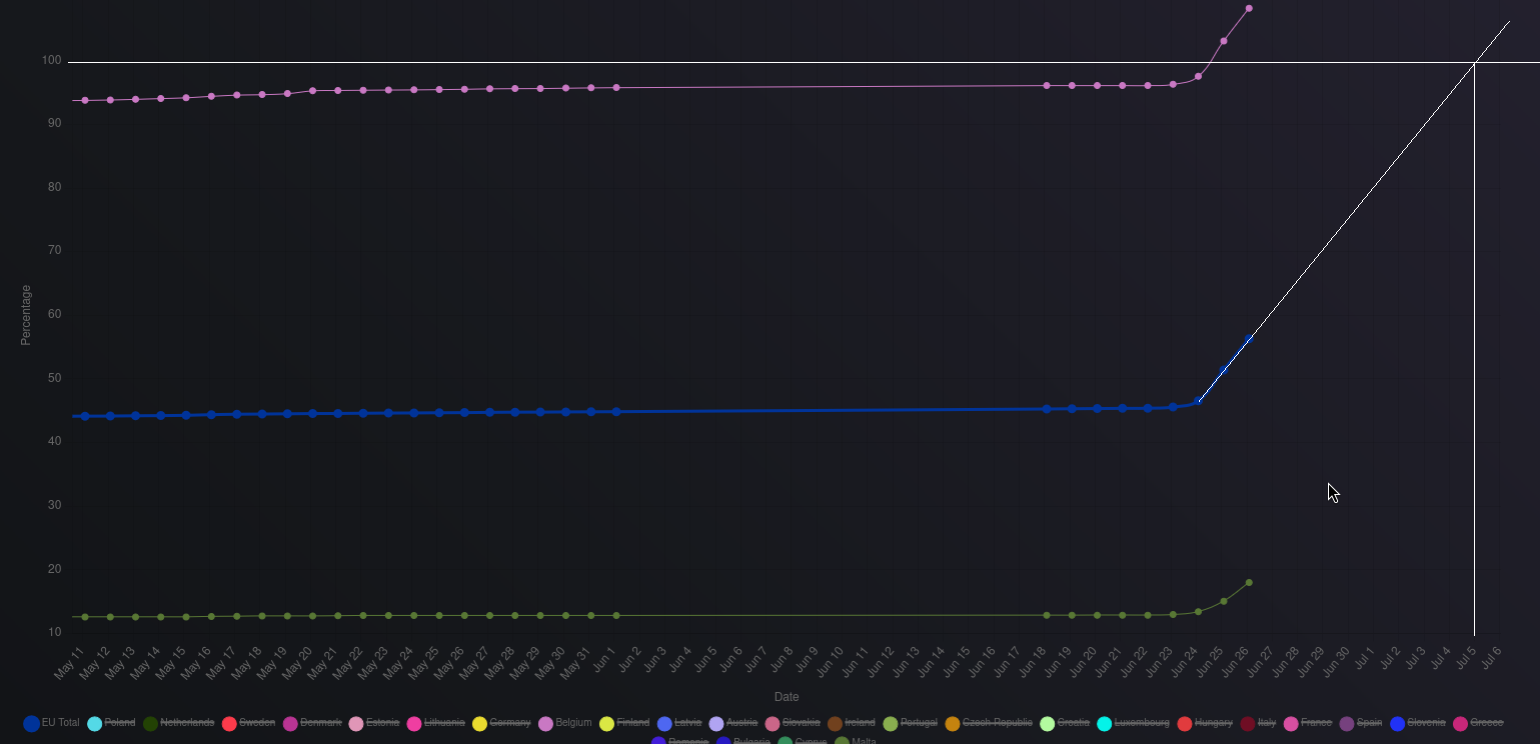Select Belgium's Jun 25 data point
This screenshot has height=744, width=1540.
coord(1224,41)
